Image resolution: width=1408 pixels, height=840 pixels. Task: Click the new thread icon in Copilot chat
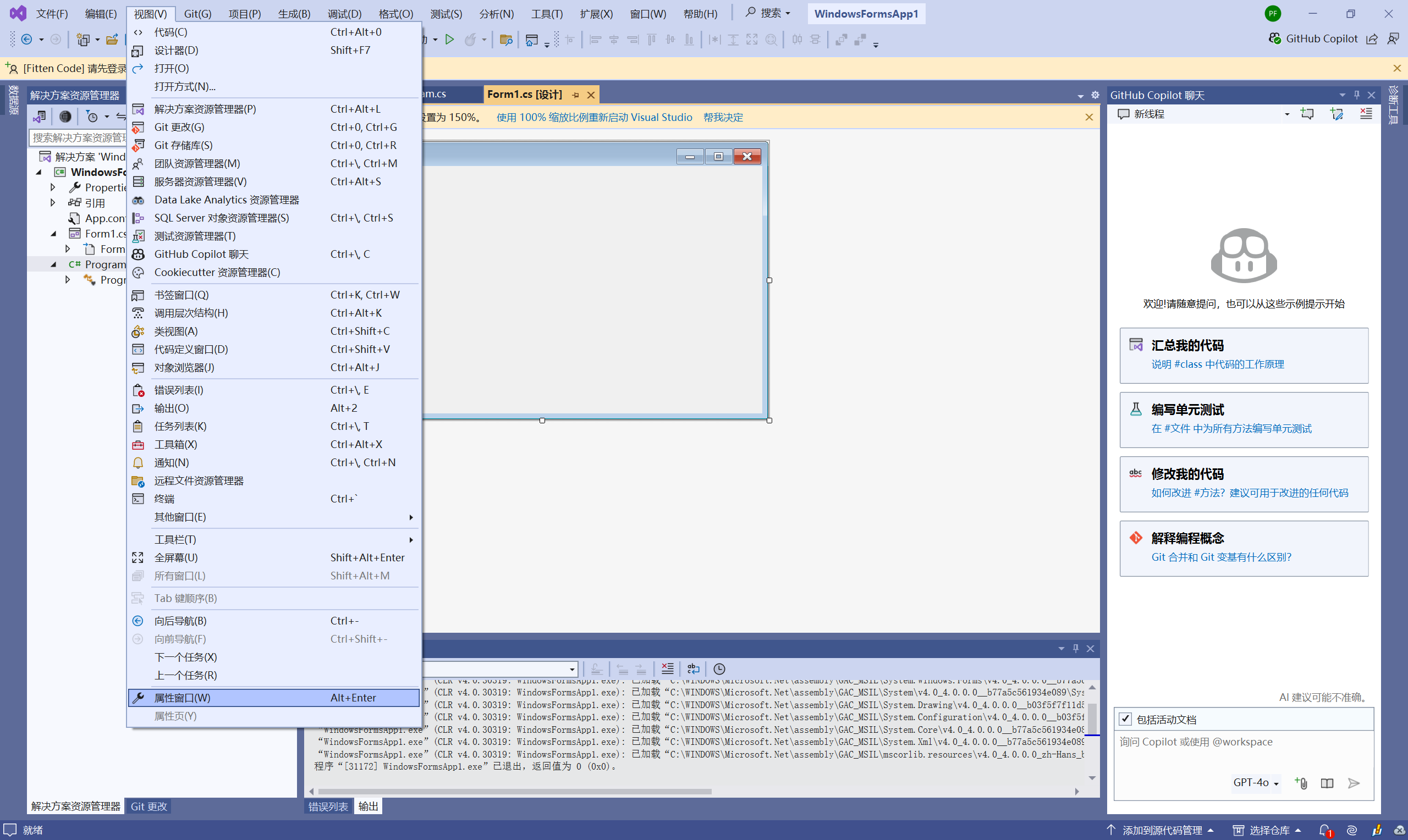[1307, 114]
